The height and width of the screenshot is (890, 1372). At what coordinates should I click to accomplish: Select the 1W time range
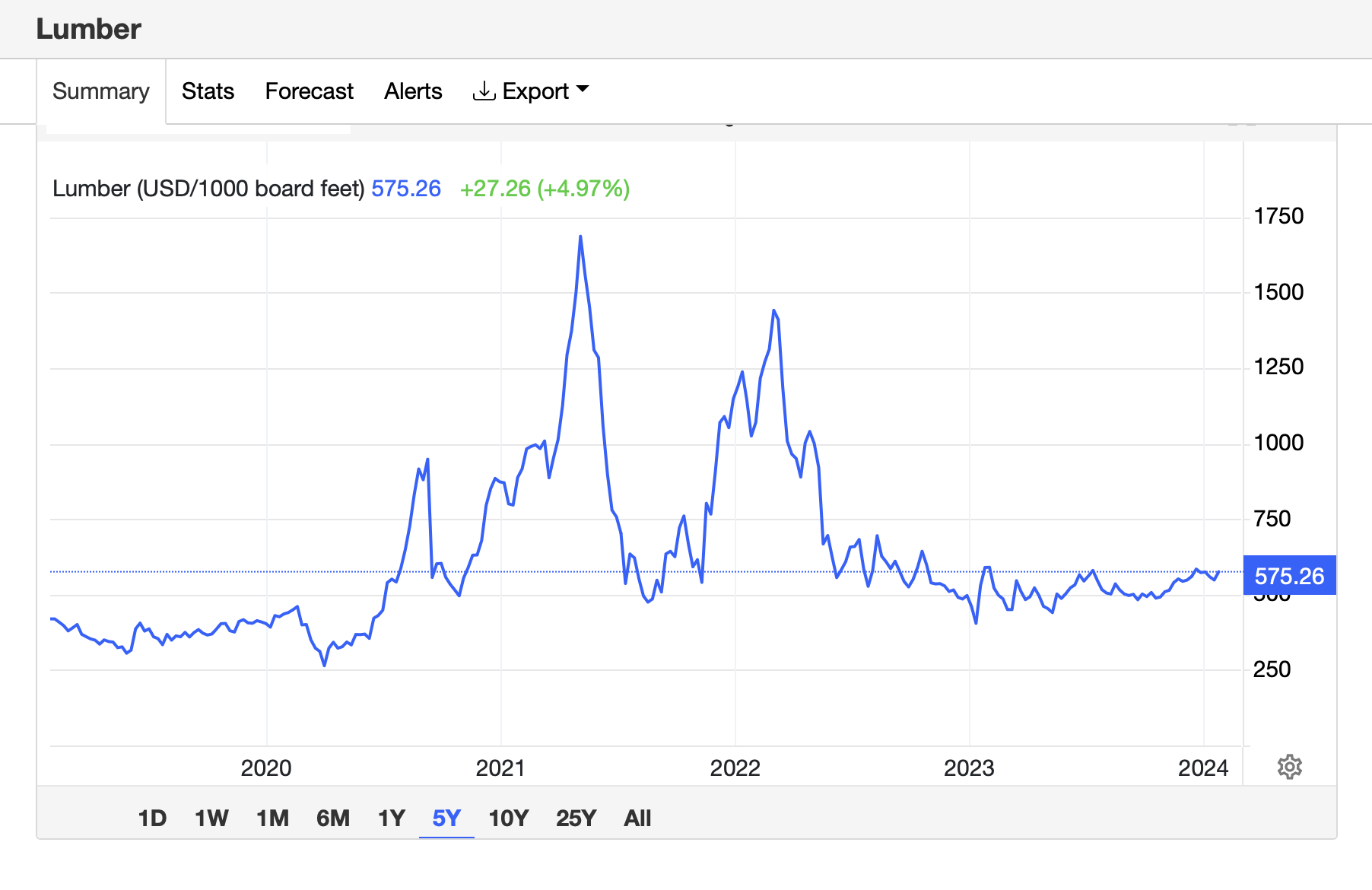211,818
